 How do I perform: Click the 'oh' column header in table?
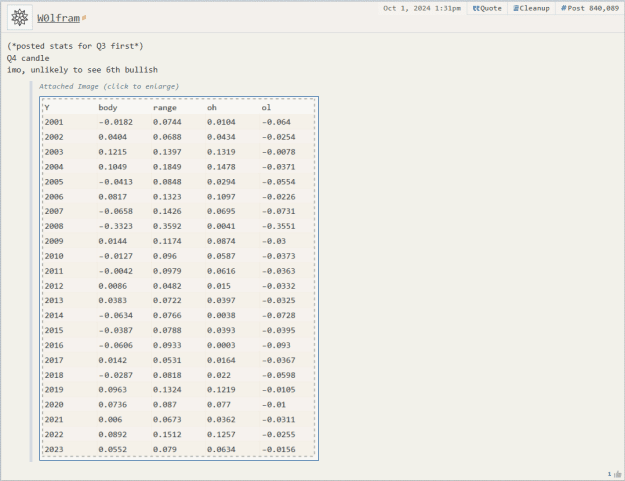pos(212,108)
